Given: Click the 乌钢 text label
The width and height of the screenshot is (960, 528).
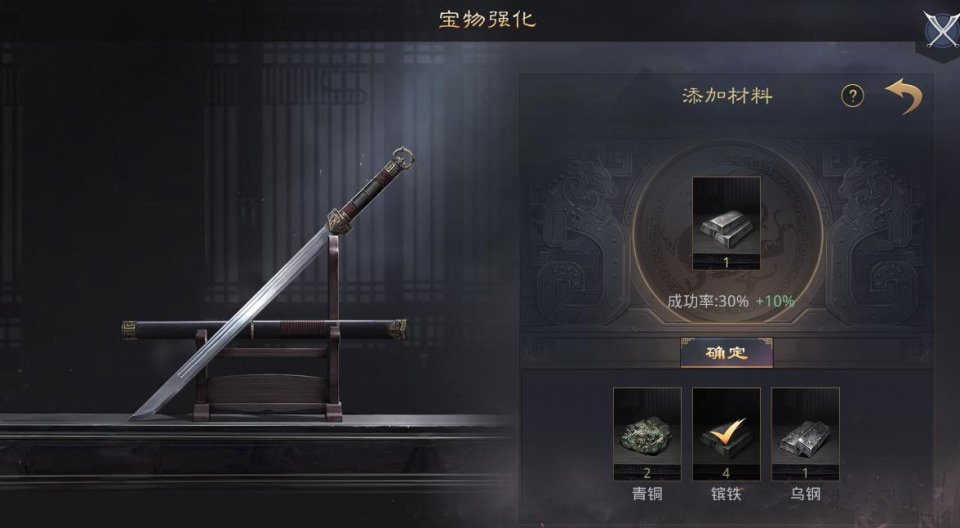Looking at the screenshot, I should [805, 494].
